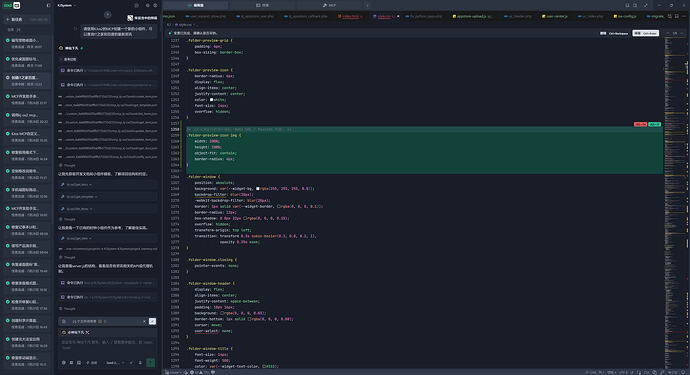Screen dimensions: 690x375
Task: Click the circular plus new chat icon
Action: click(x=107, y=15)
